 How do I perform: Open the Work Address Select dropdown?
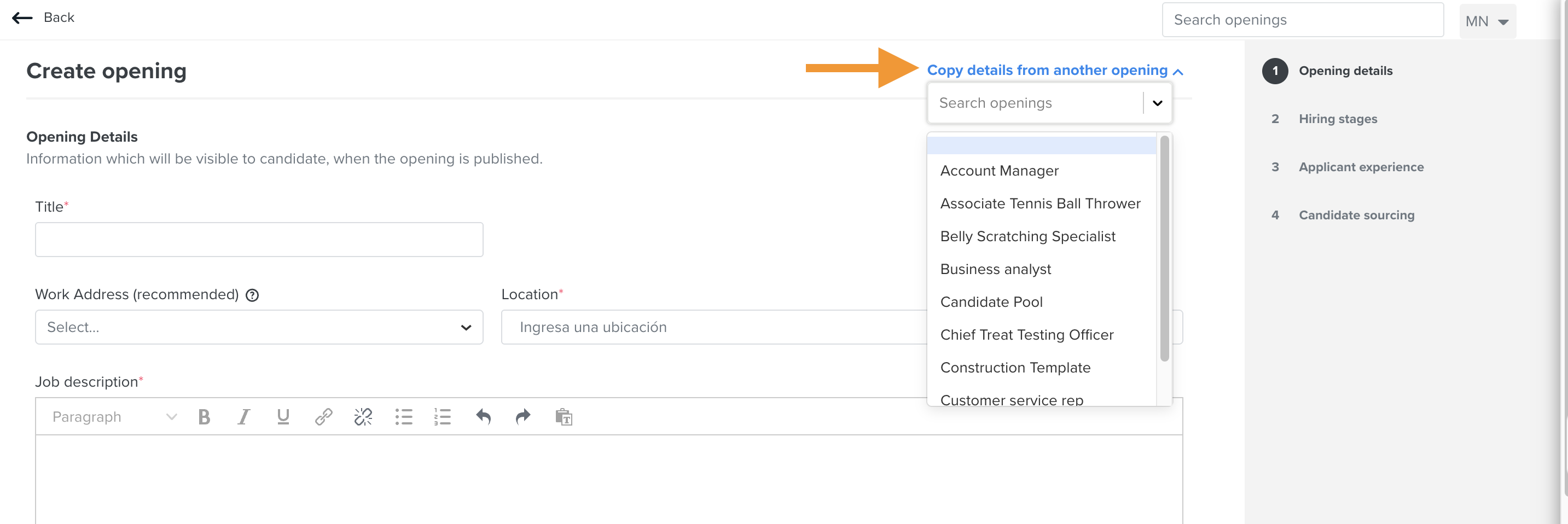point(259,328)
